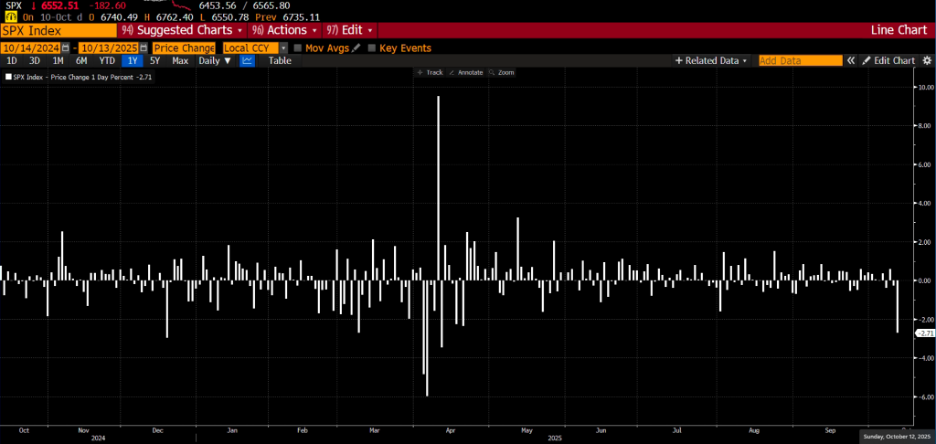
Task: Enable the Mov Avgs checkbox
Action: pos(298,47)
